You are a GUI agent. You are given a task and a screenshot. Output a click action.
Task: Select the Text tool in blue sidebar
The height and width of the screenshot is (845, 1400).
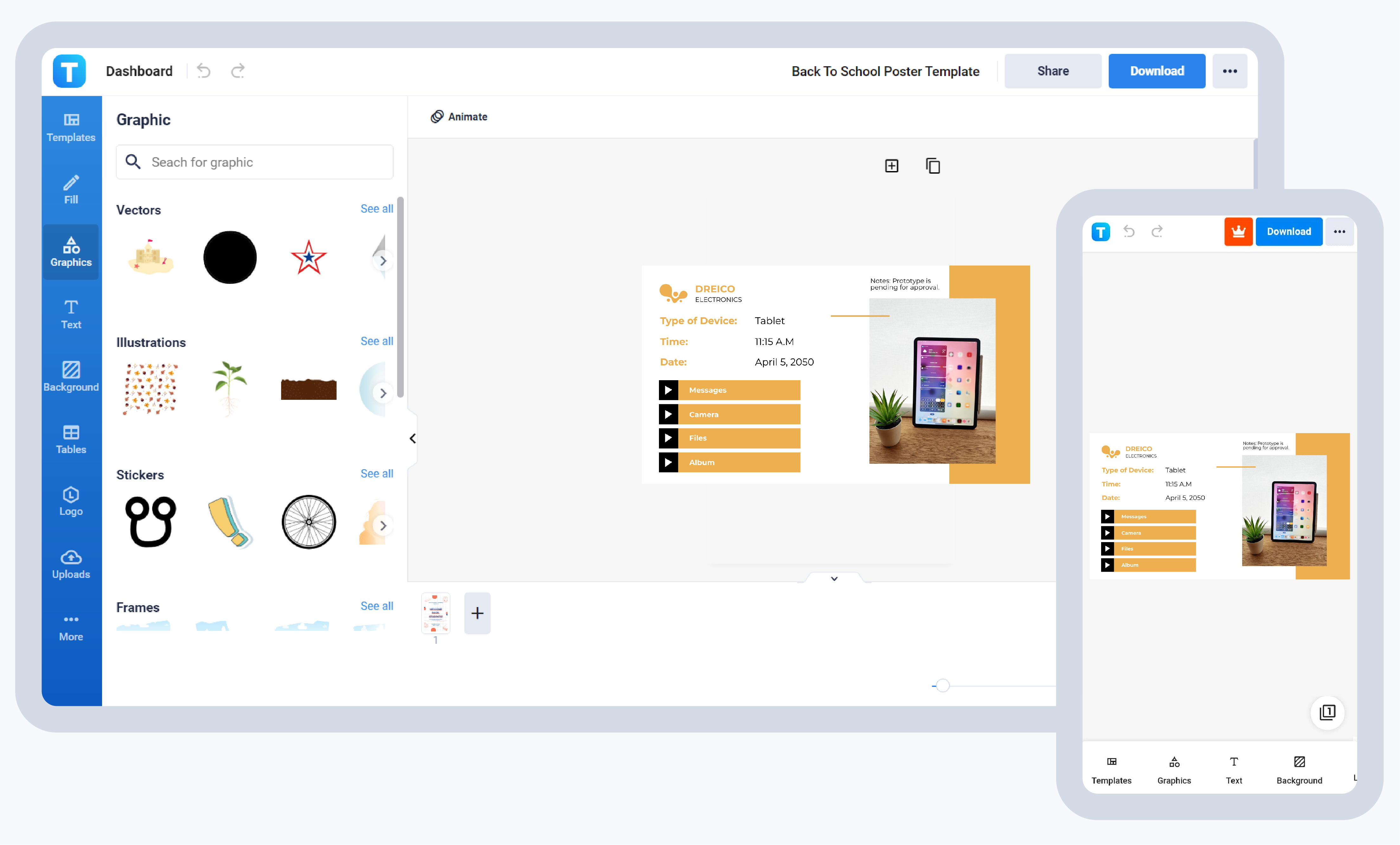point(71,314)
